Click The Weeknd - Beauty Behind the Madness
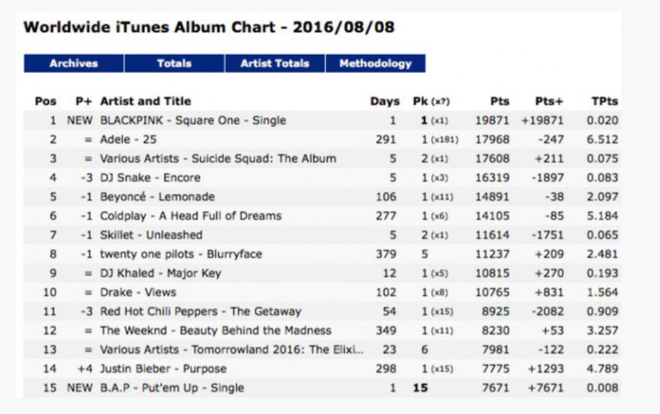Image resolution: width=660 pixels, height=414 pixels. (x=216, y=330)
